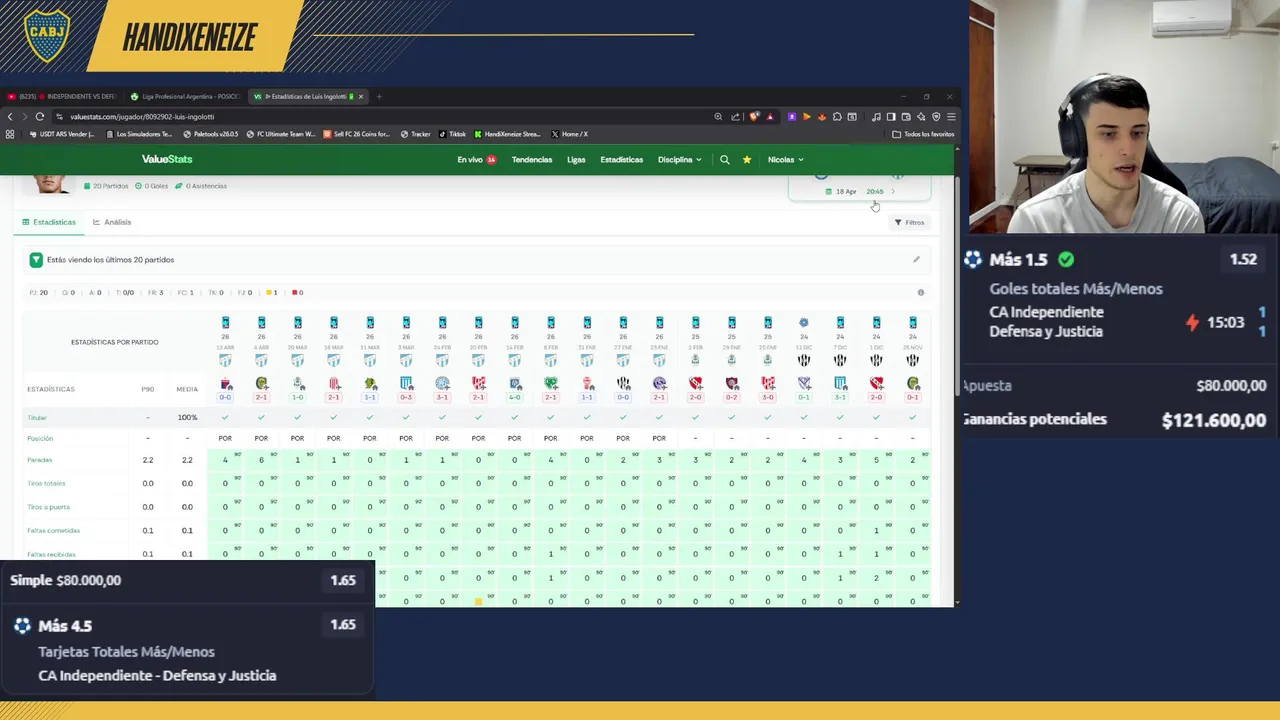Expand the Disciplina dropdown

(x=679, y=159)
